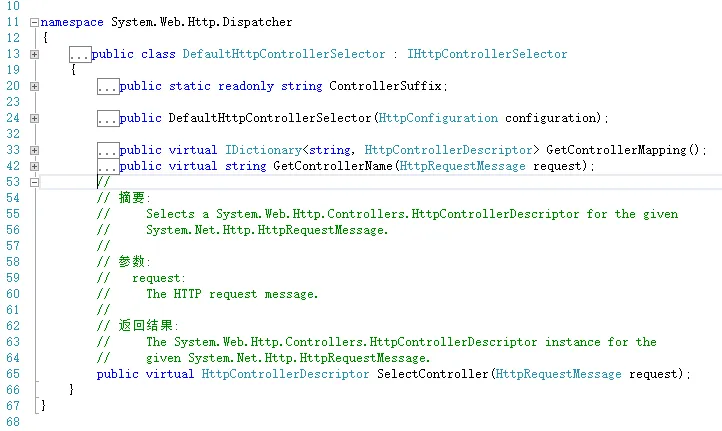The height and width of the screenshot is (431, 722).
Task: Click the ellipsis box before public class
Action: 81,55
